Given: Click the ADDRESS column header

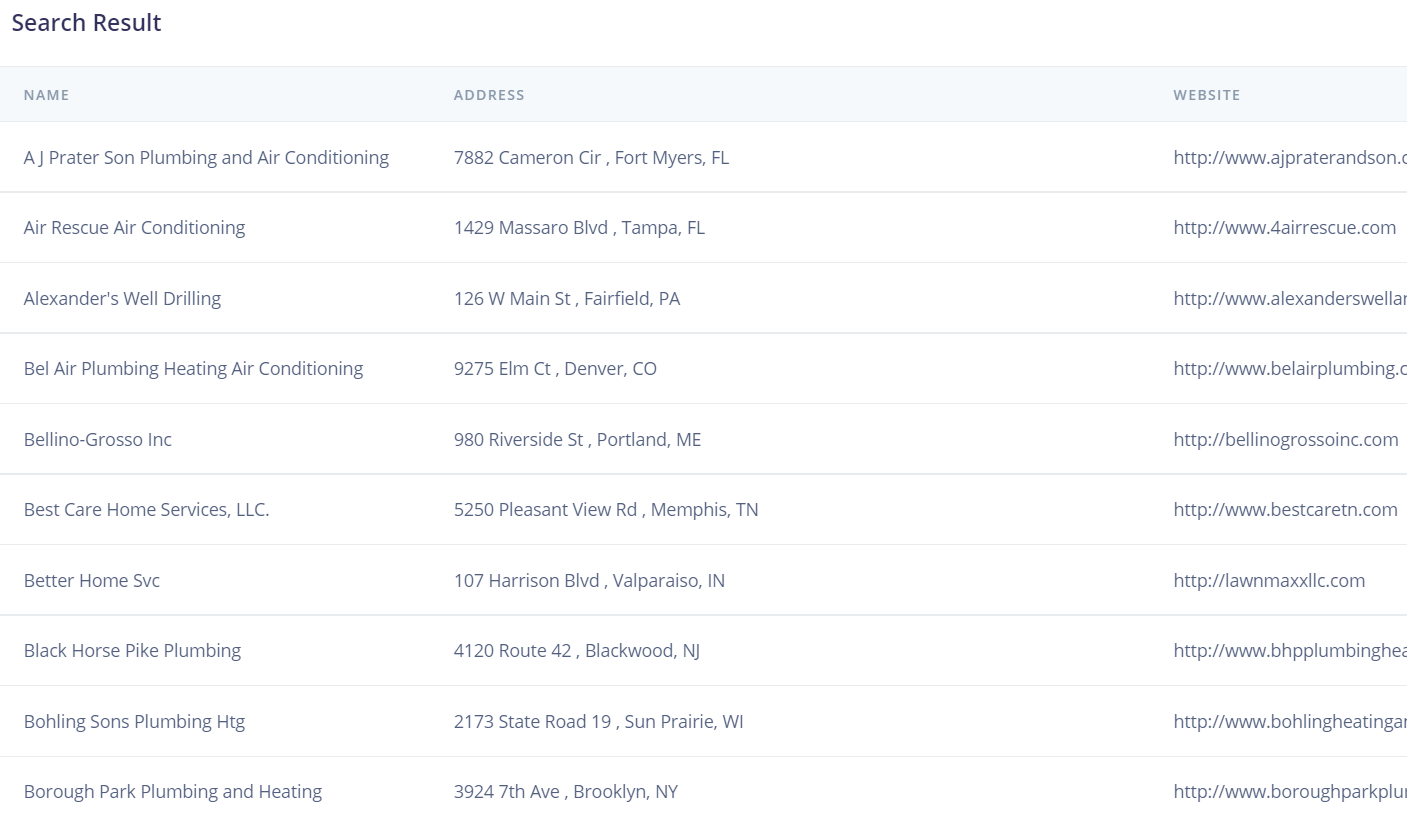Looking at the screenshot, I should point(489,95).
